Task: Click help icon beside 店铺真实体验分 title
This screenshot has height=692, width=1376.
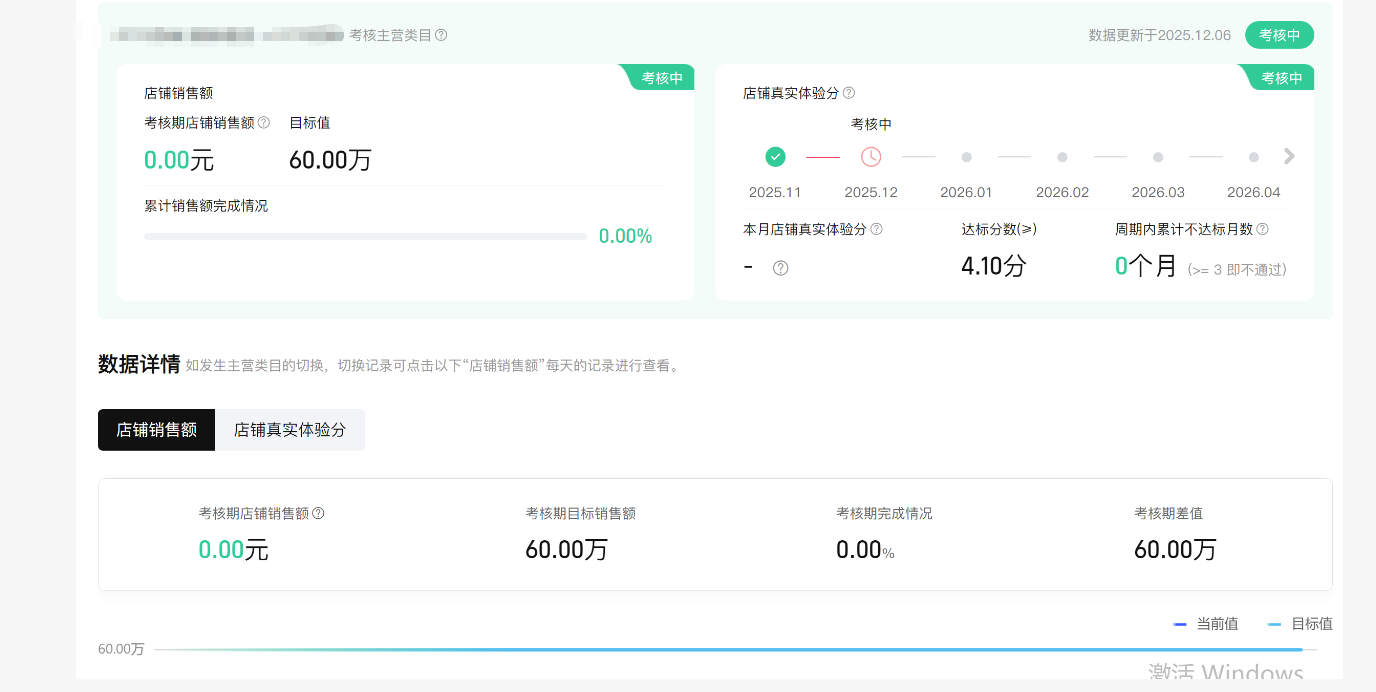Action: click(849, 93)
